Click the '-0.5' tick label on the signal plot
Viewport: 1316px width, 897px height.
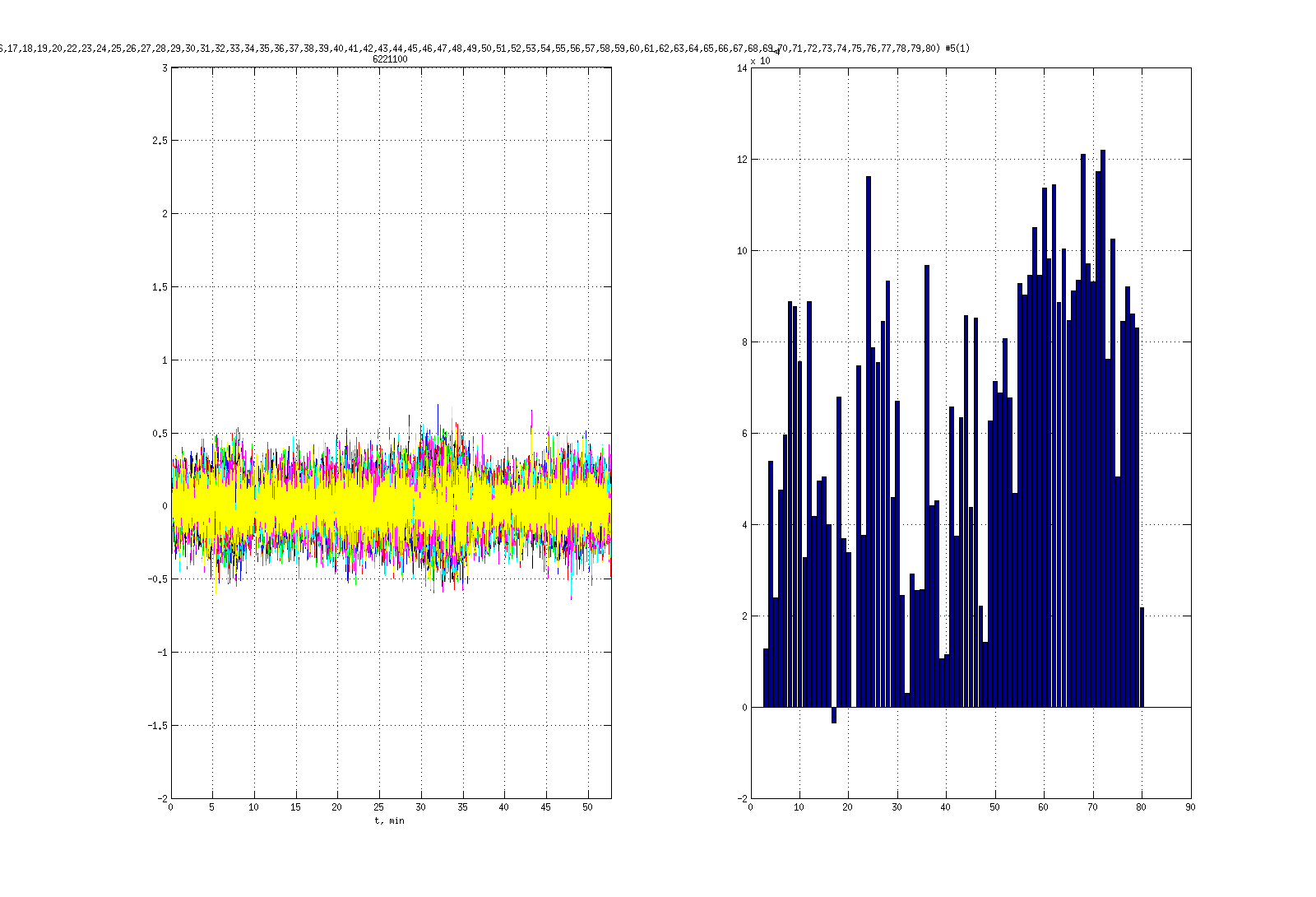158,579
